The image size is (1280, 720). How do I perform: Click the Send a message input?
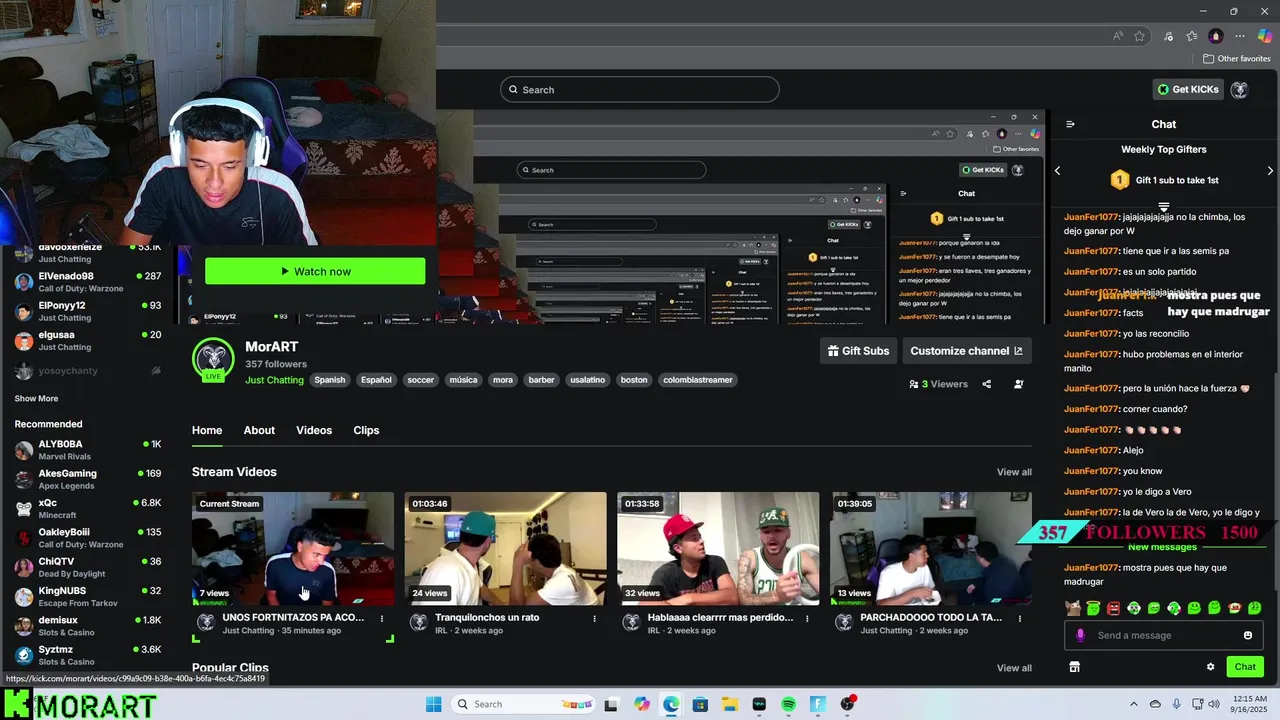[1164, 635]
